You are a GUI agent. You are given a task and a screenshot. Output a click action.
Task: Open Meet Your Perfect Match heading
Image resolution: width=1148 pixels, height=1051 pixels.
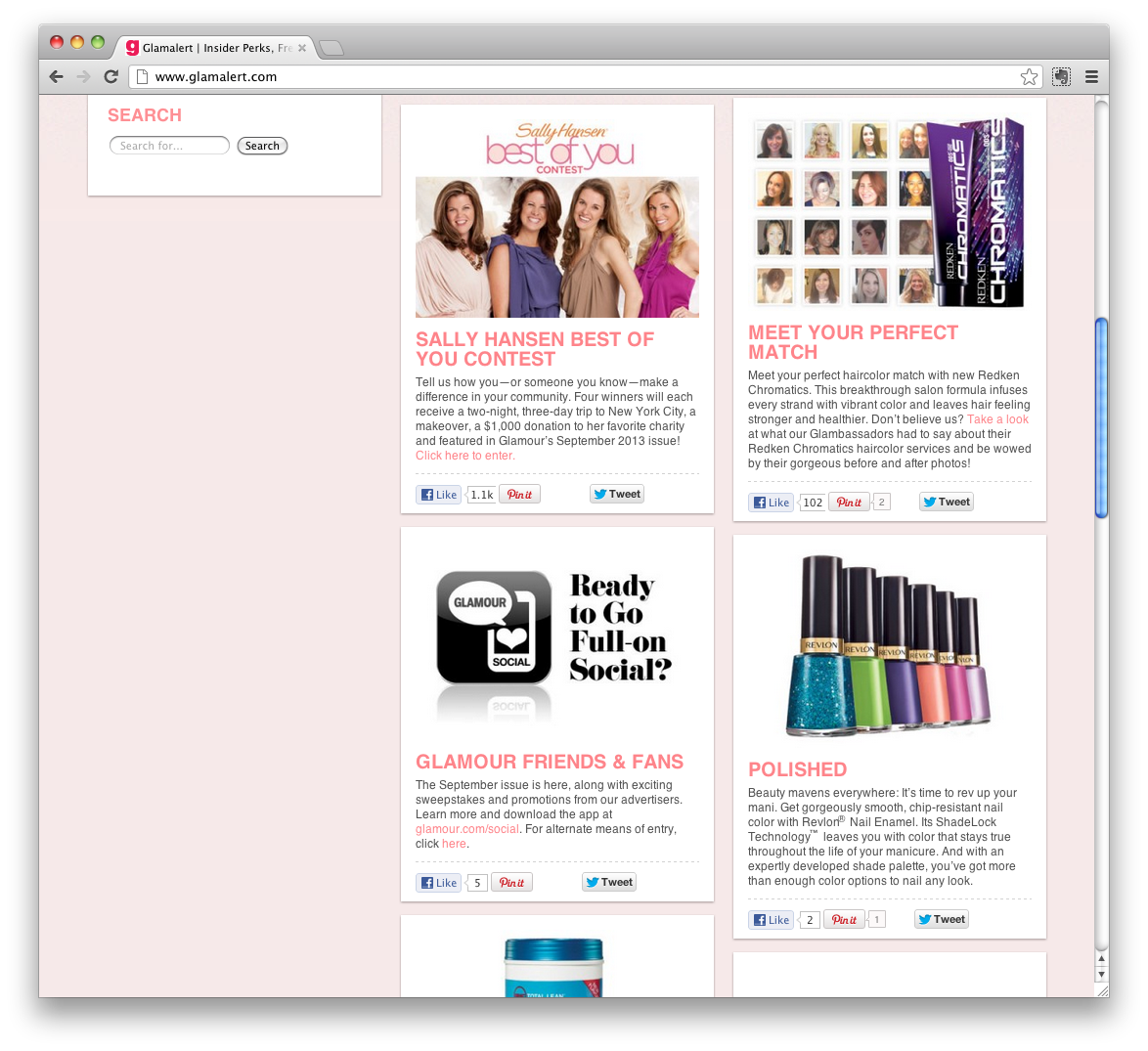853,342
